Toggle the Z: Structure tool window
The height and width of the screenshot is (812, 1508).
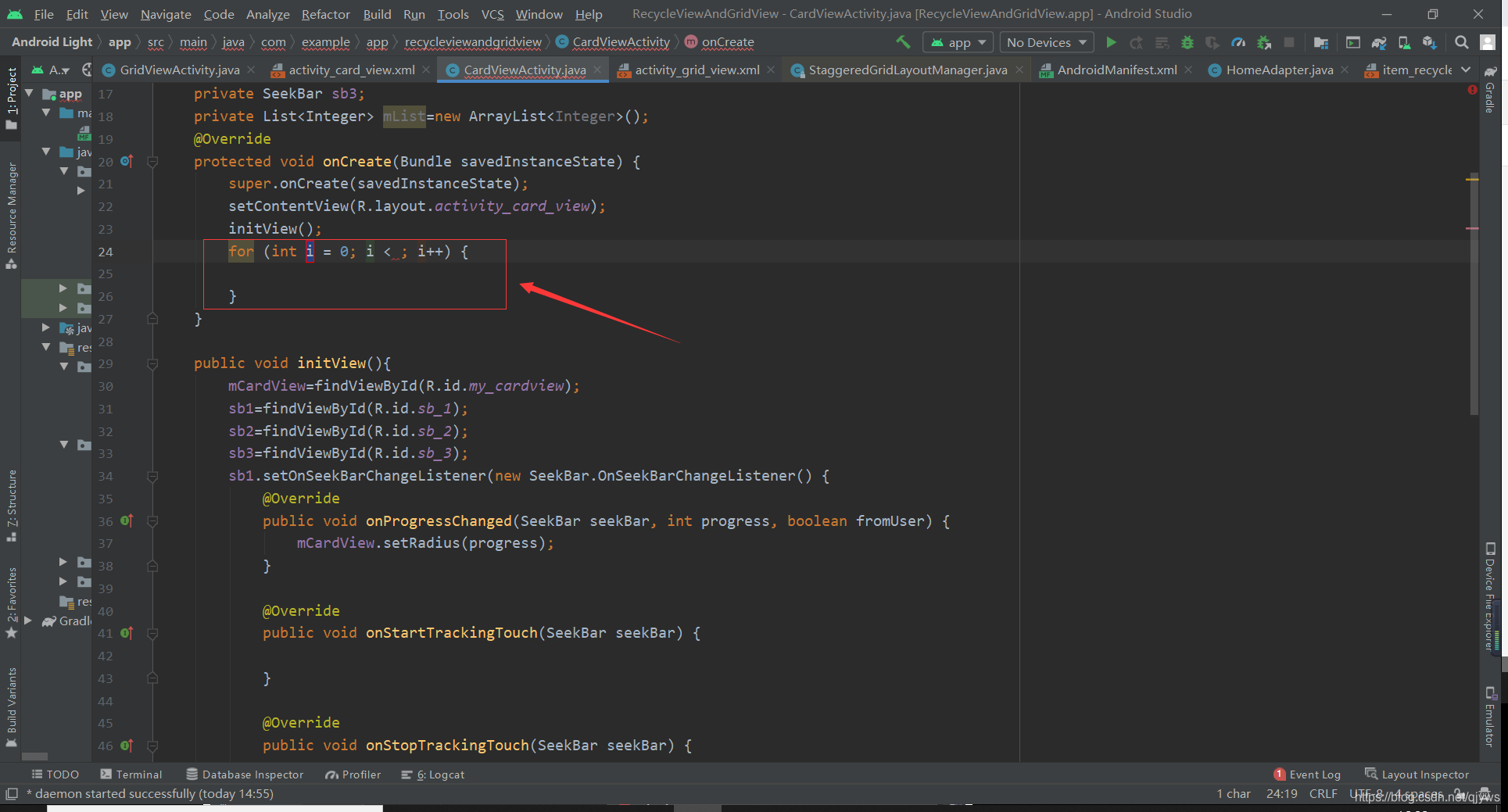pos(11,506)
